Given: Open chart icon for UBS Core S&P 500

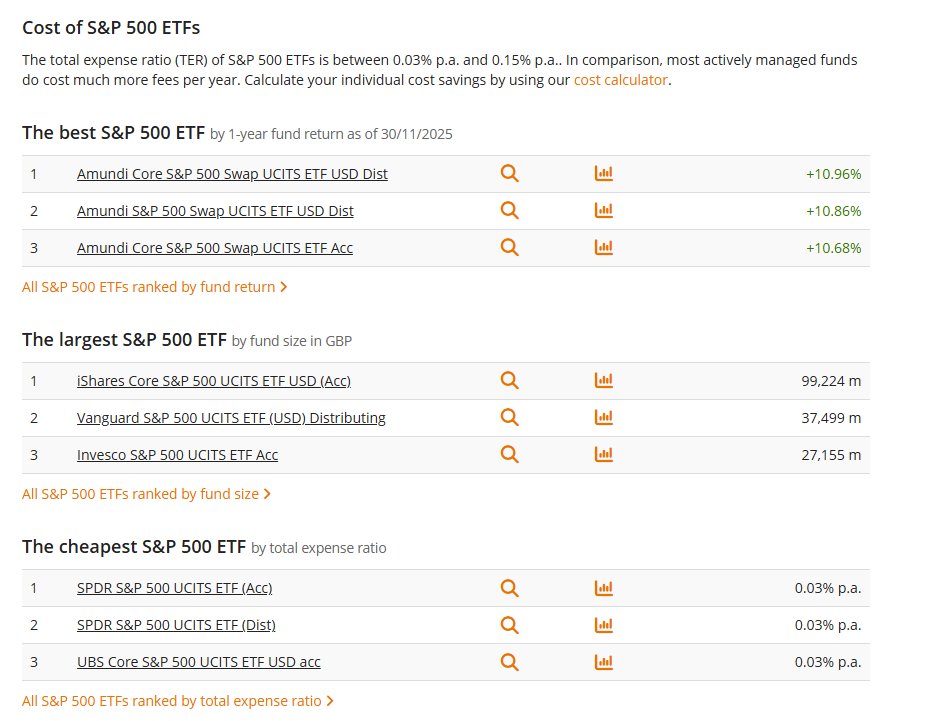Looking at the screenshot, I should (x=603, y=662).
